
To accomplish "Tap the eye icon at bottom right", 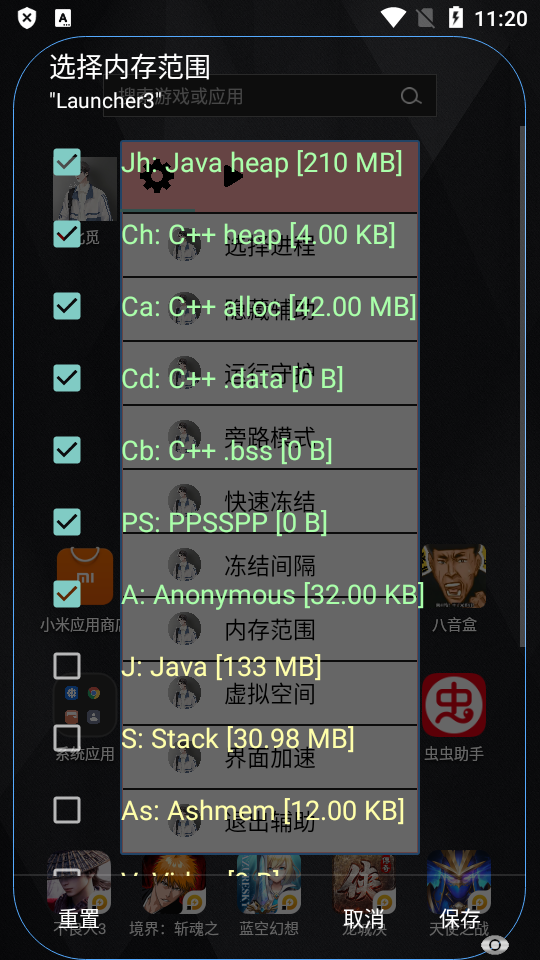I will [x=495, y=945].
